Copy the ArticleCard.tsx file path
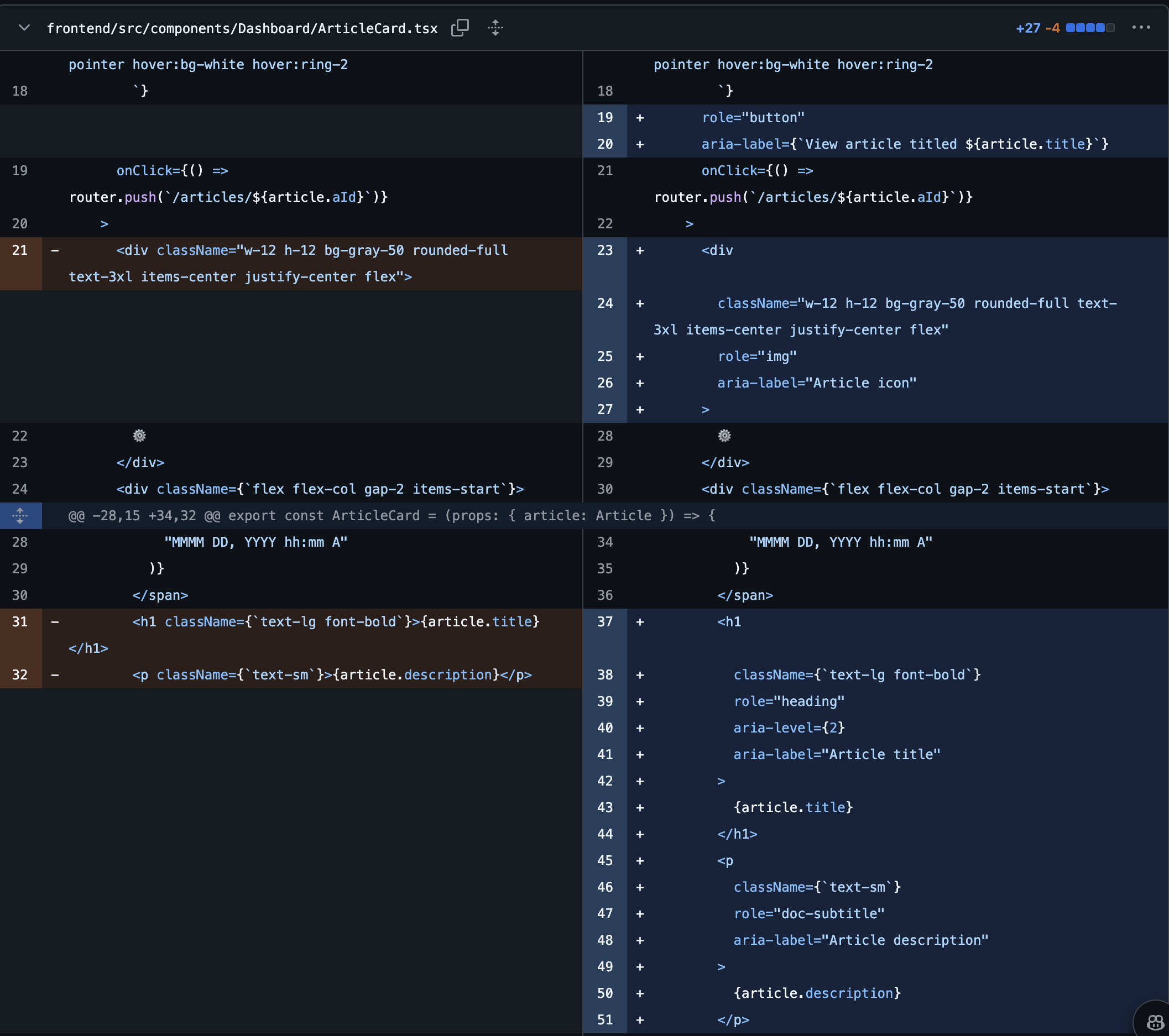The height and width of the screenshot is (1036, 1169). pos(461,28)
